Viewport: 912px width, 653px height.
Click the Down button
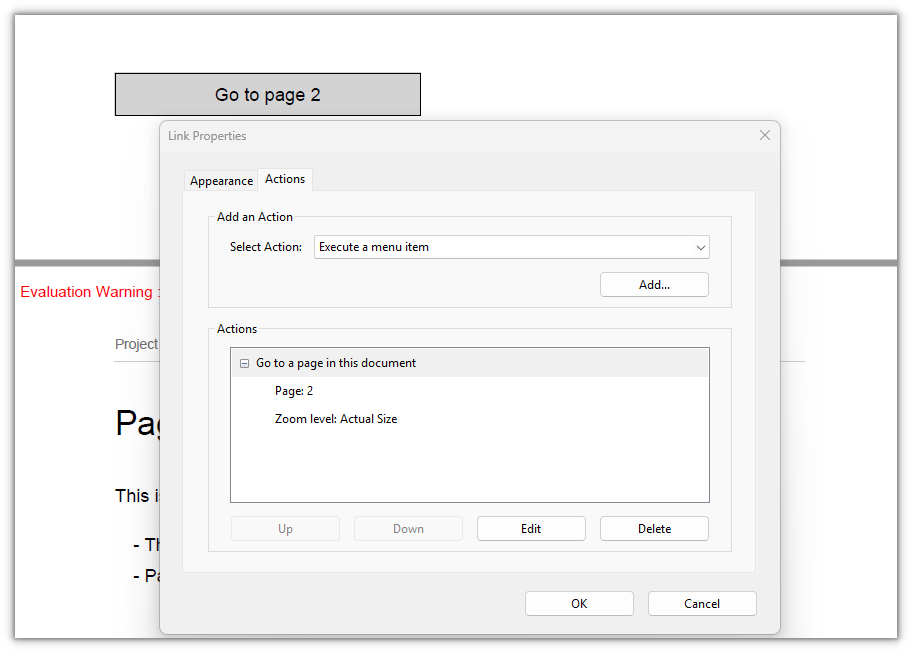[408, 529]
